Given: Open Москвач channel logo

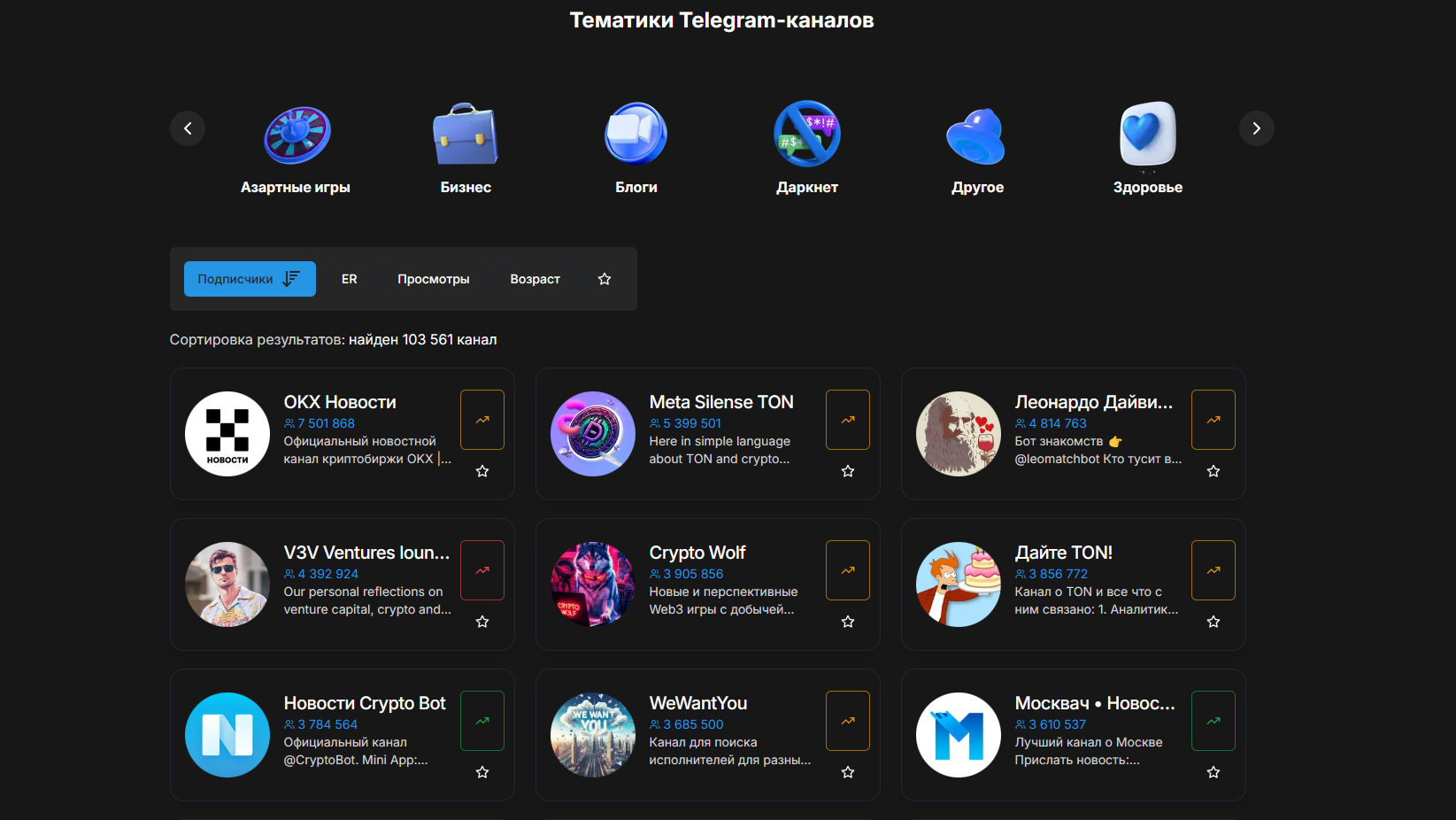Looking at the screenshot, I should pyautogui.click(x=959, y=735).
